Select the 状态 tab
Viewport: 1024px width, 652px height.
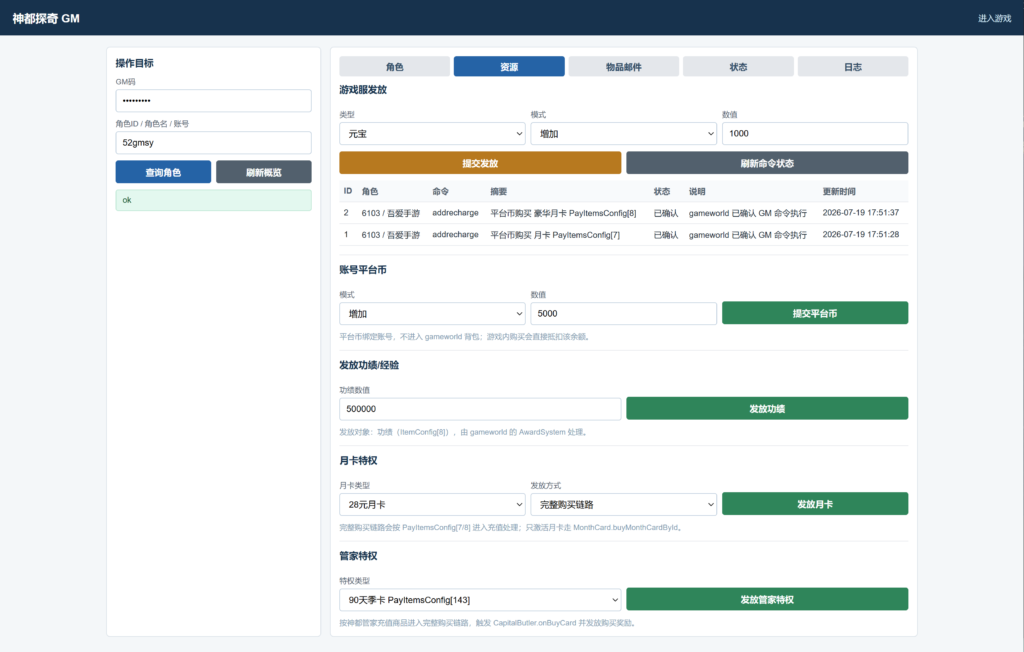point(738,67)
